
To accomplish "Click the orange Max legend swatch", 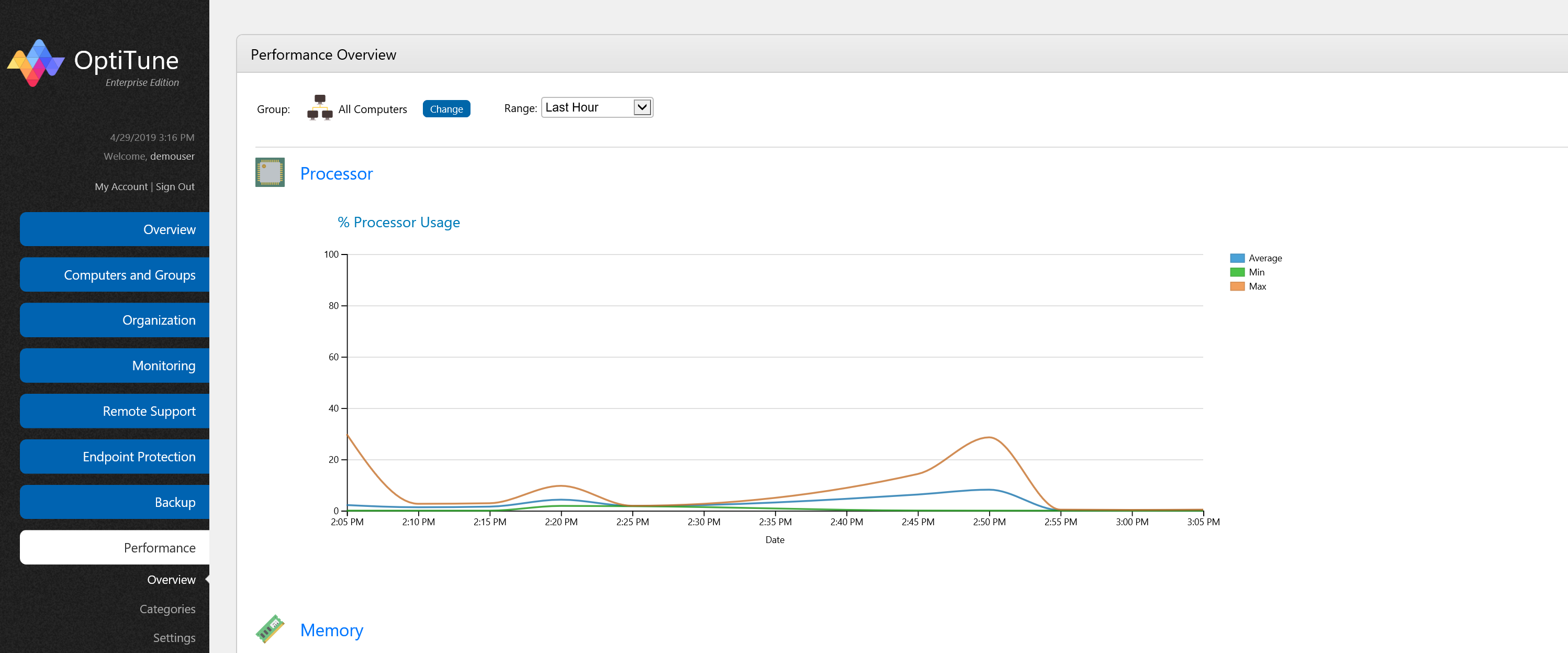I will (x=1237, y=286).
